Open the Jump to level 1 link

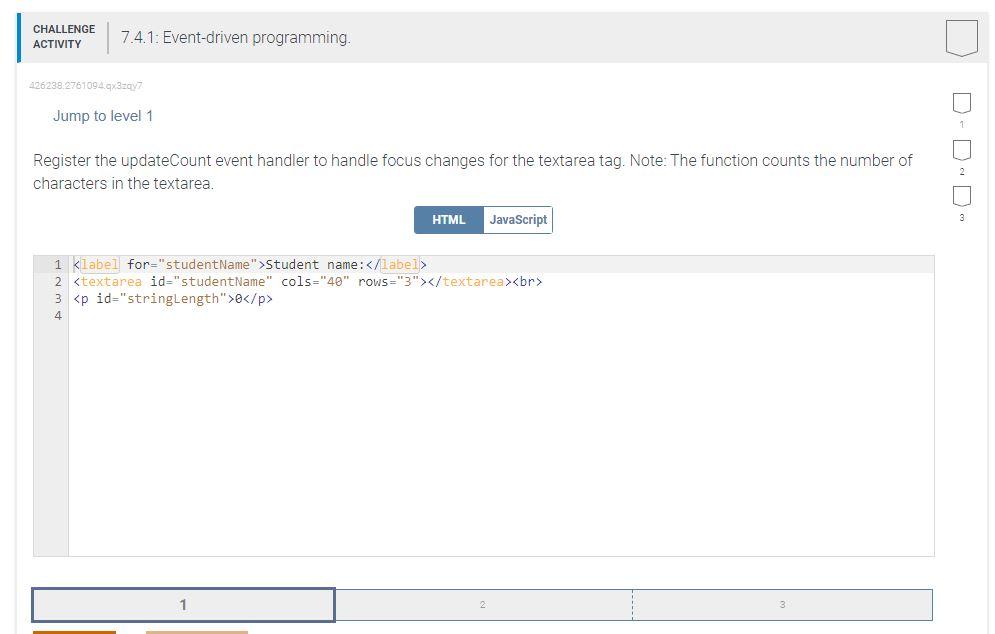click(x=103, y=115)
